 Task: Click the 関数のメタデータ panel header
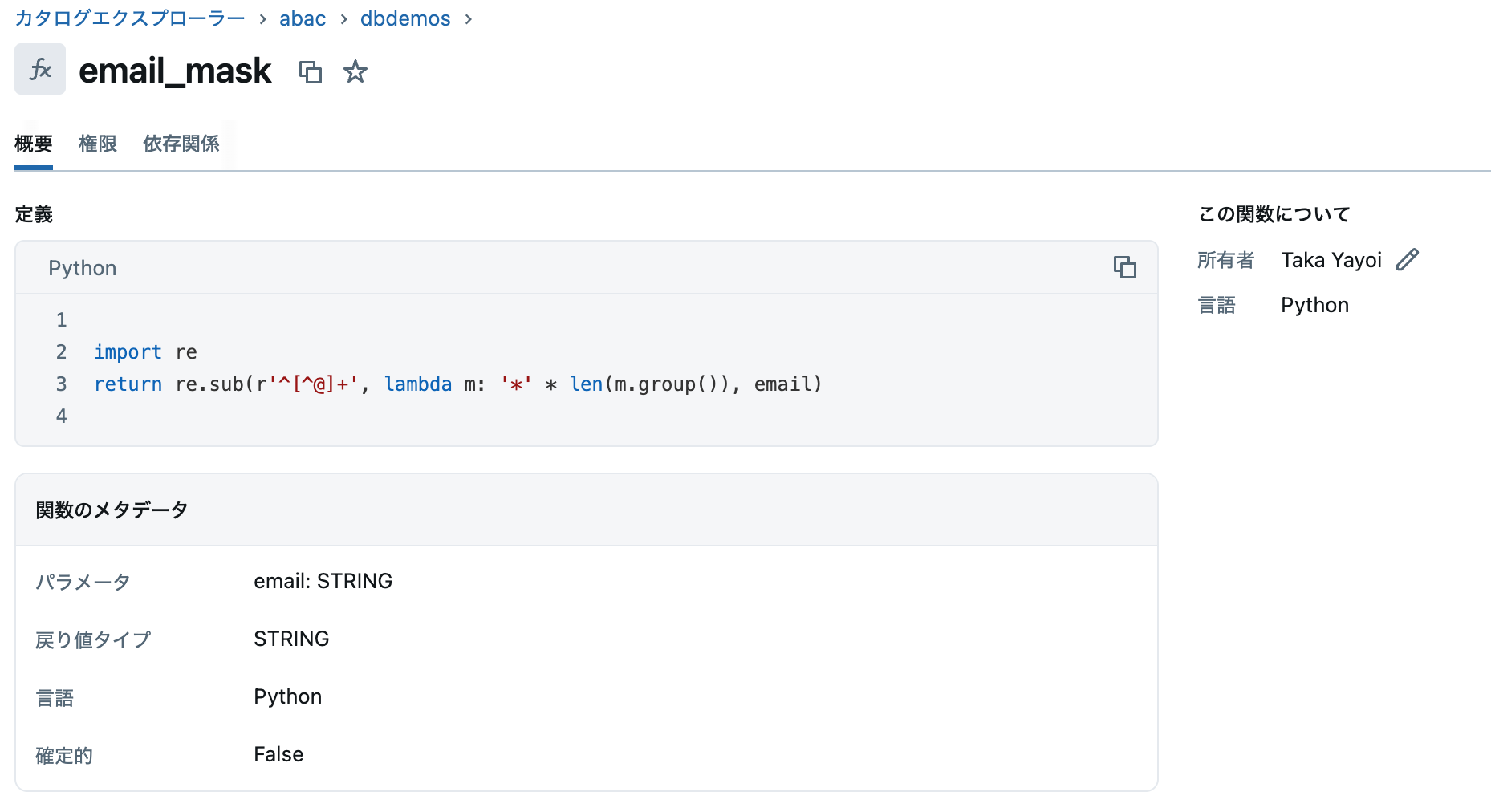(112, 510)
